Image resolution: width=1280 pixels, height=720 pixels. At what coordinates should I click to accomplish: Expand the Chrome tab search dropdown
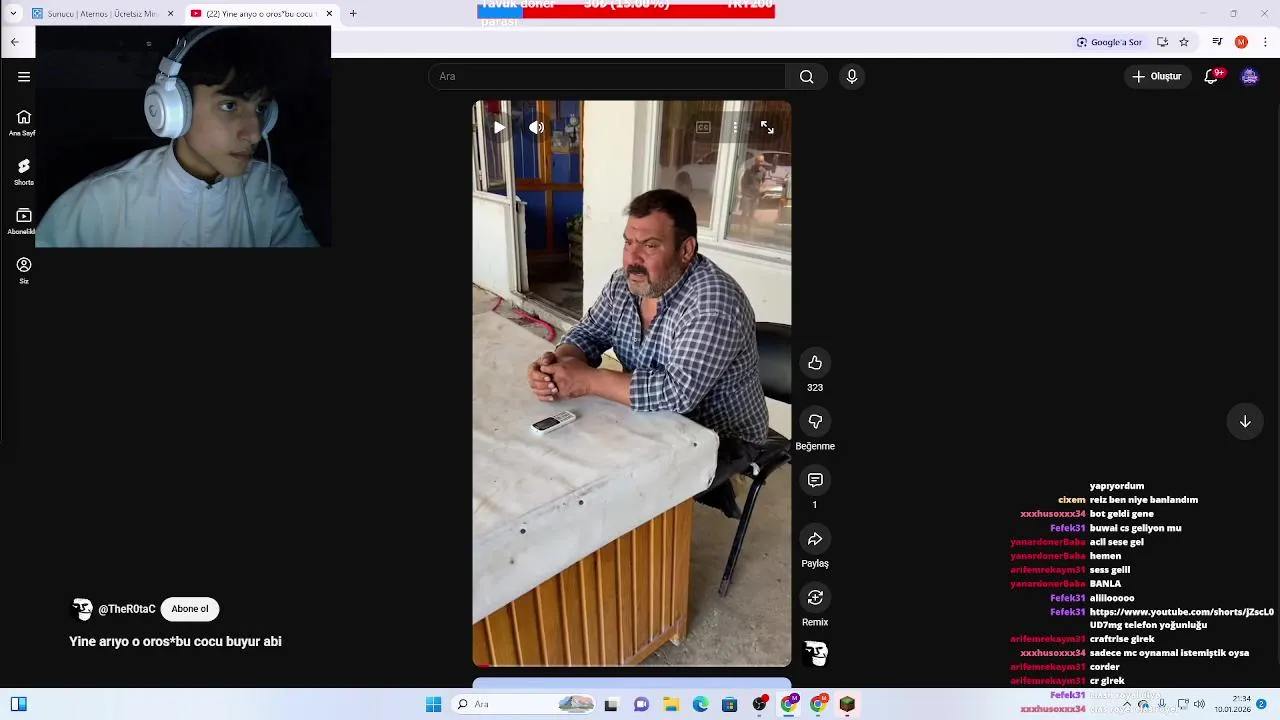[x=13, y=14]
